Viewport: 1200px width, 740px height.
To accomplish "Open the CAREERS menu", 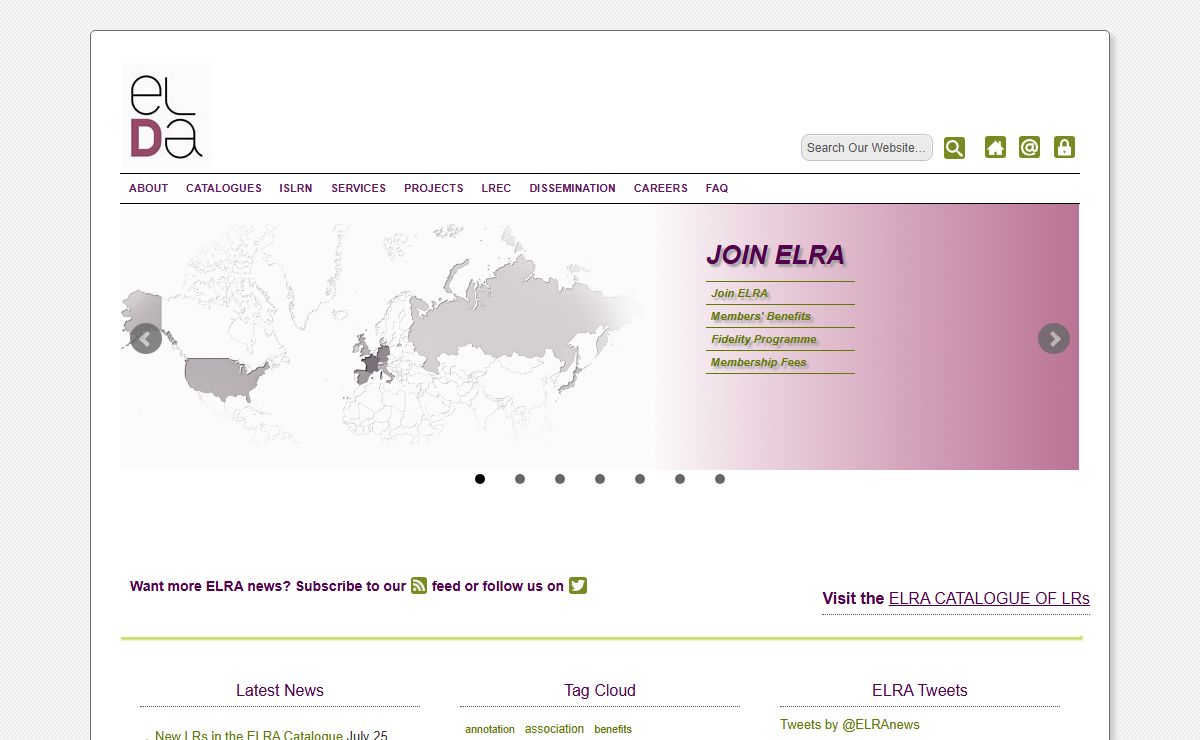I will [661, 188].
